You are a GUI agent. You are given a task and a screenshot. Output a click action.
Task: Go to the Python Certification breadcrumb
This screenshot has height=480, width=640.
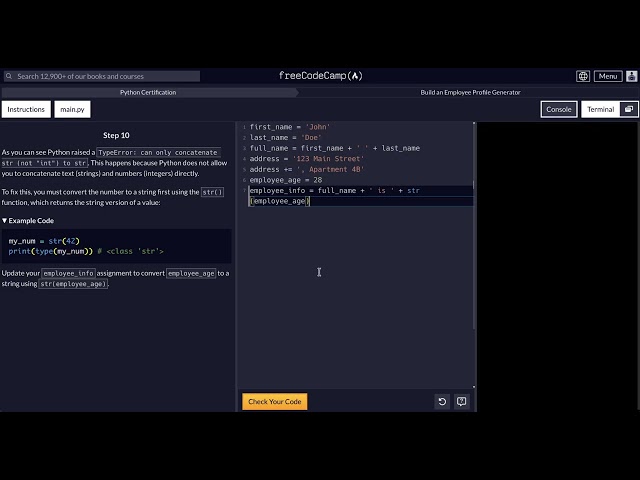point(148,93)
